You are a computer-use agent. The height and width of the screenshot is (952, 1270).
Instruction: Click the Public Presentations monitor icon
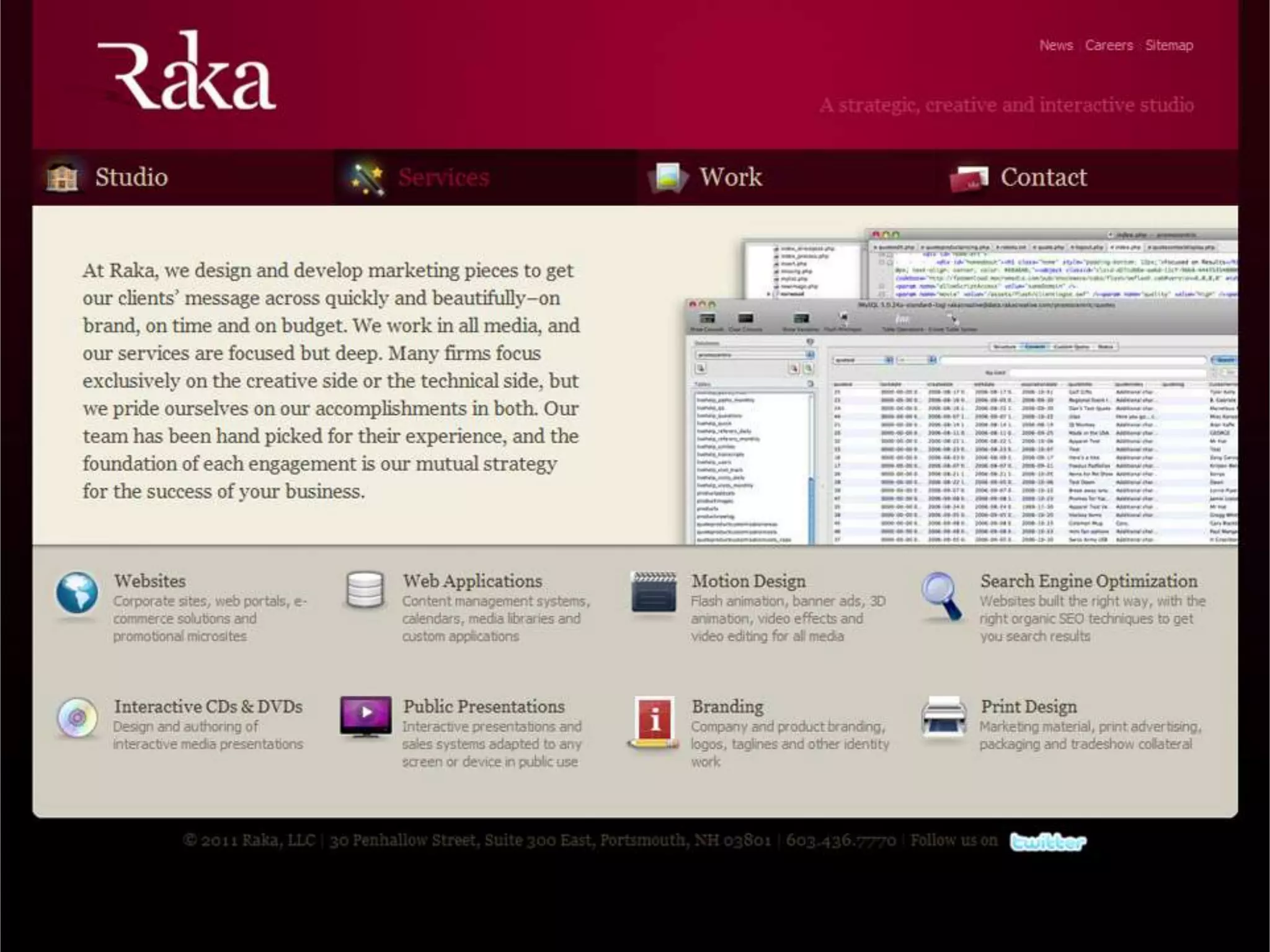(x=366, y=716)
